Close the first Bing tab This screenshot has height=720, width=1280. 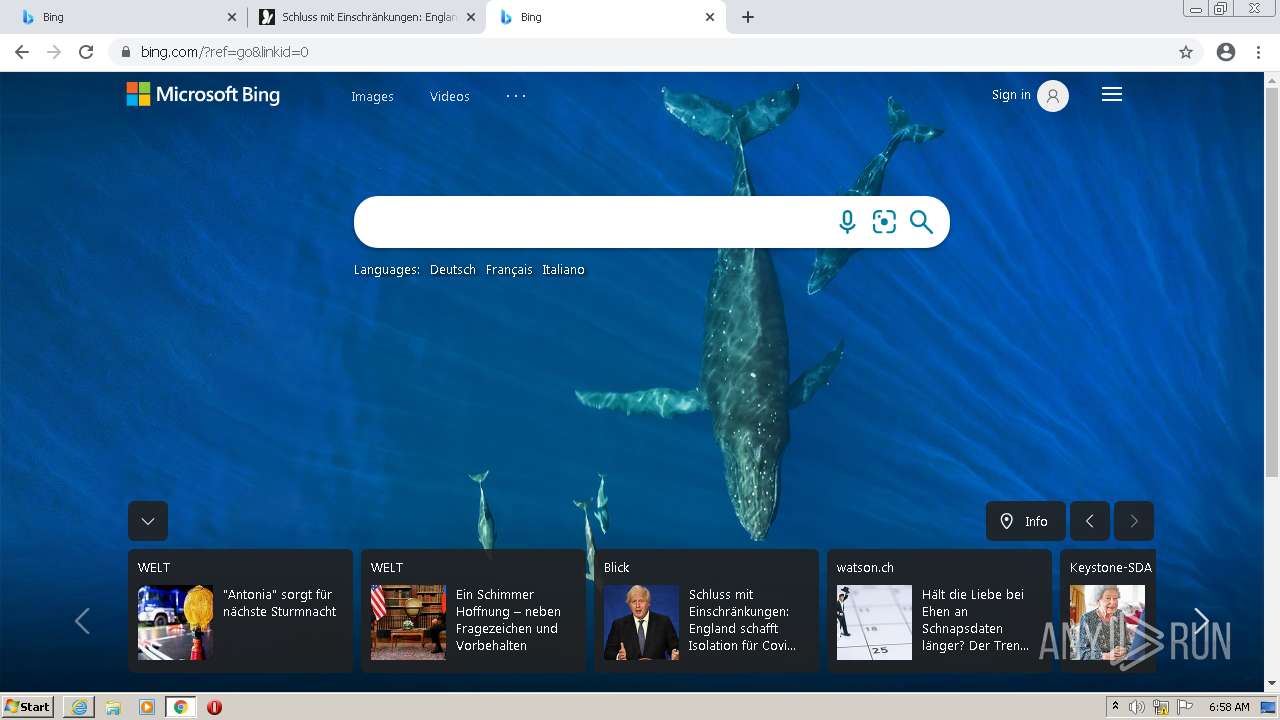pyautogui.click(x=232, y=17)
